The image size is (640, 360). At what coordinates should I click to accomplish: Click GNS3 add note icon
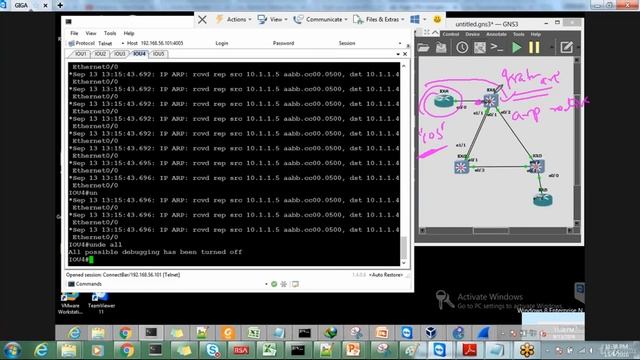pyautogui.click(x=567, y=48)
